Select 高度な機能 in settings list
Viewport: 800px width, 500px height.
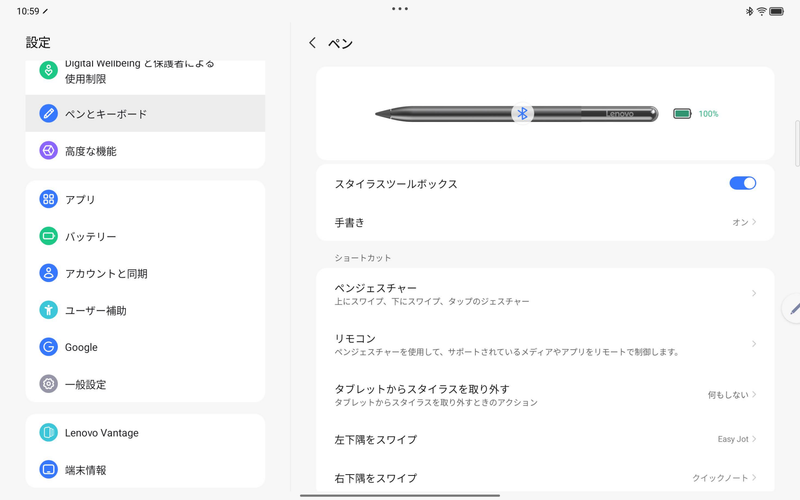tap(145, 151)
